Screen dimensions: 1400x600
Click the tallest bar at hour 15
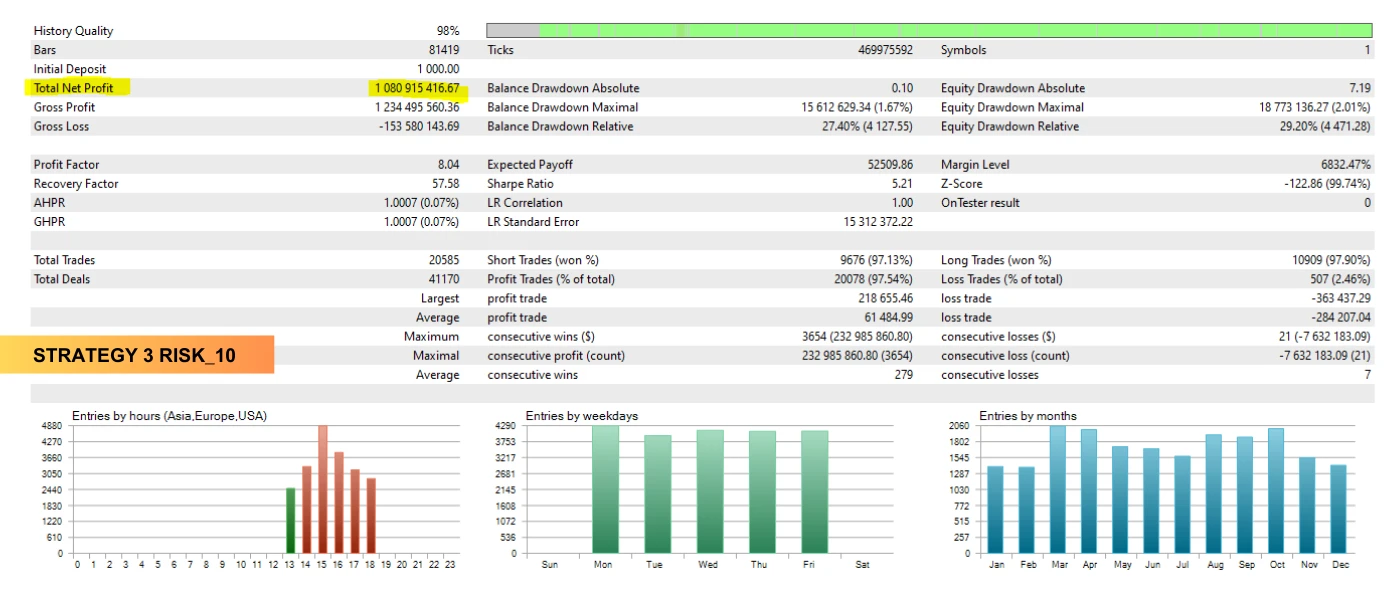tap(323, 490)
